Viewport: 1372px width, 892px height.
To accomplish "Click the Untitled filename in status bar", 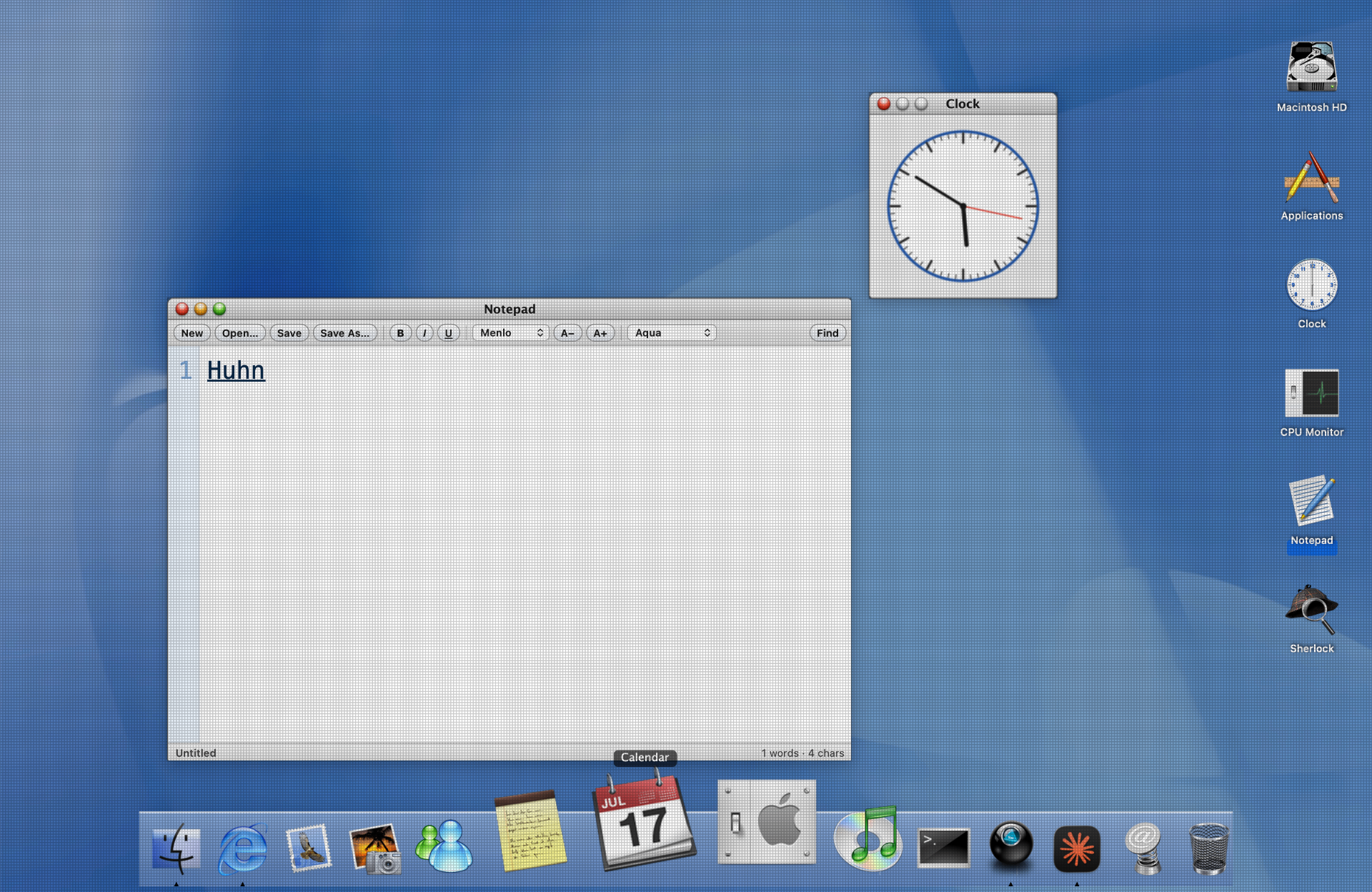I will point(196,753).
